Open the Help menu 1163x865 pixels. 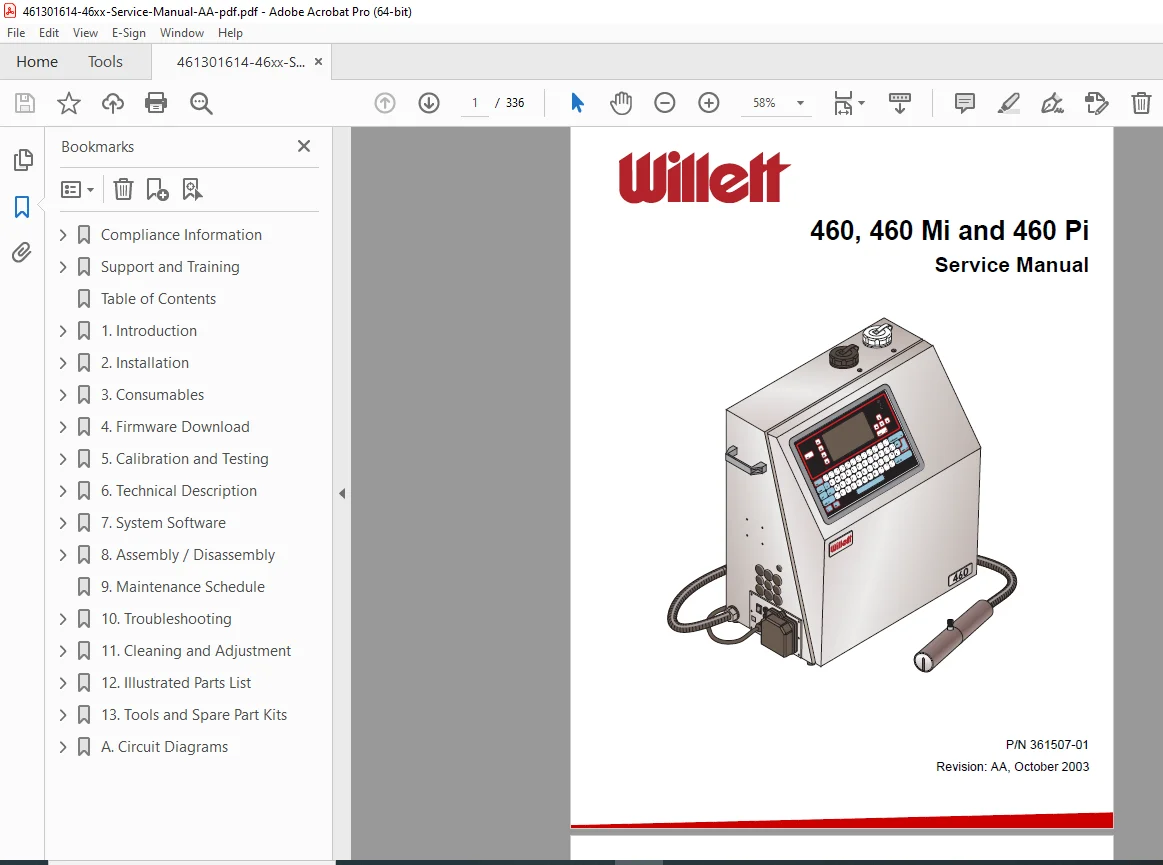tap(230, 33)
